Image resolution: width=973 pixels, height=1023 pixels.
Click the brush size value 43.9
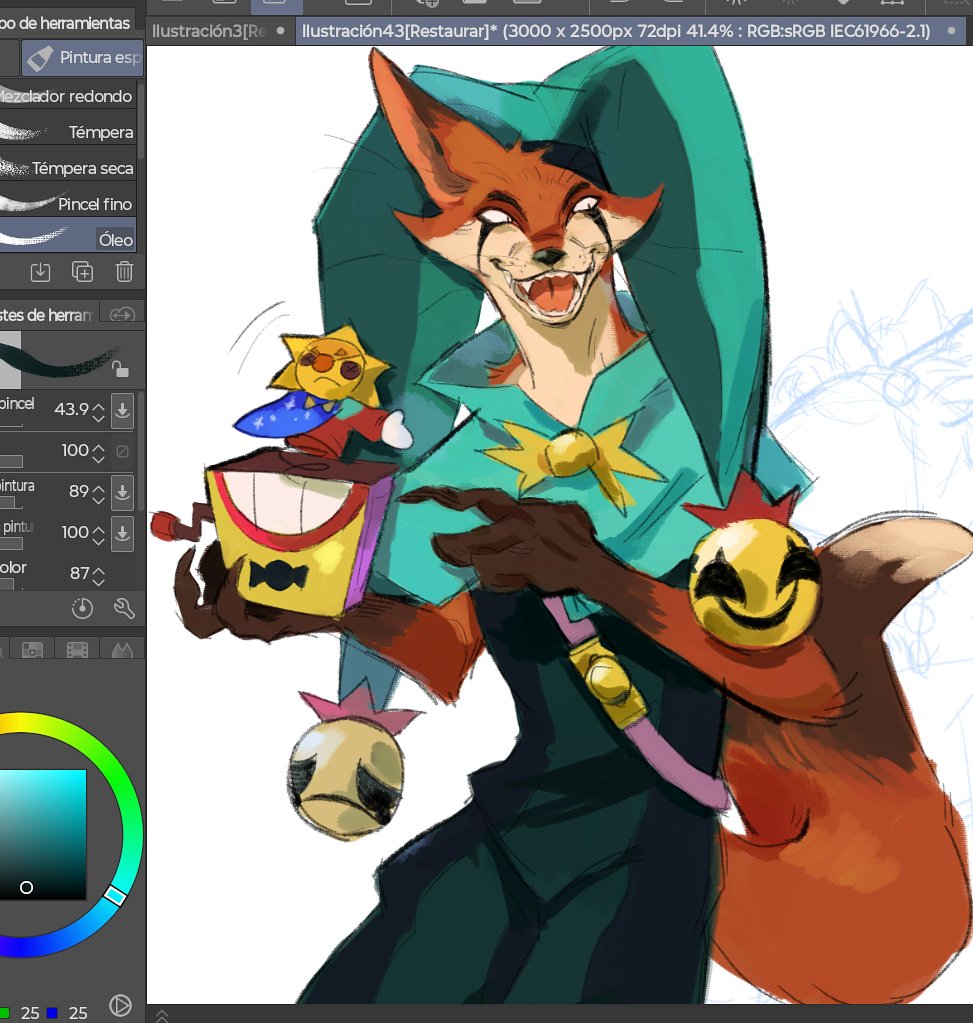coord(71,409)
